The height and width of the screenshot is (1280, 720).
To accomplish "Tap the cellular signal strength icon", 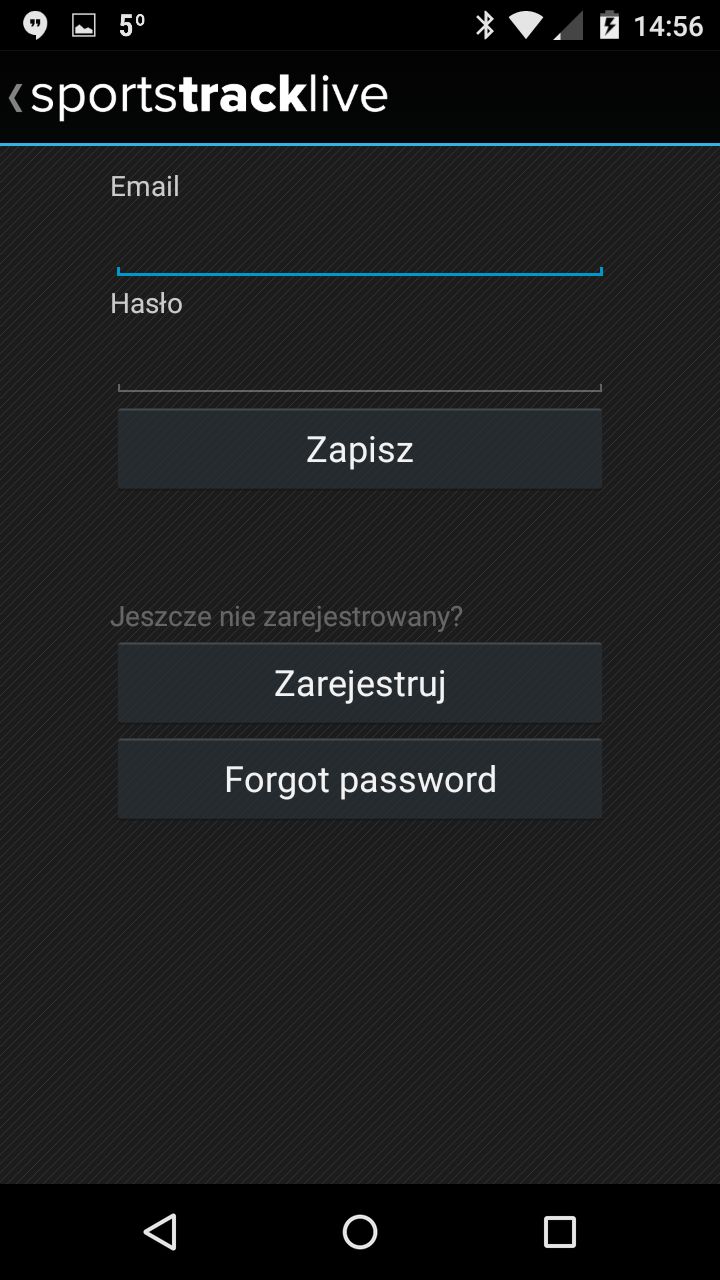I will 567,25.
